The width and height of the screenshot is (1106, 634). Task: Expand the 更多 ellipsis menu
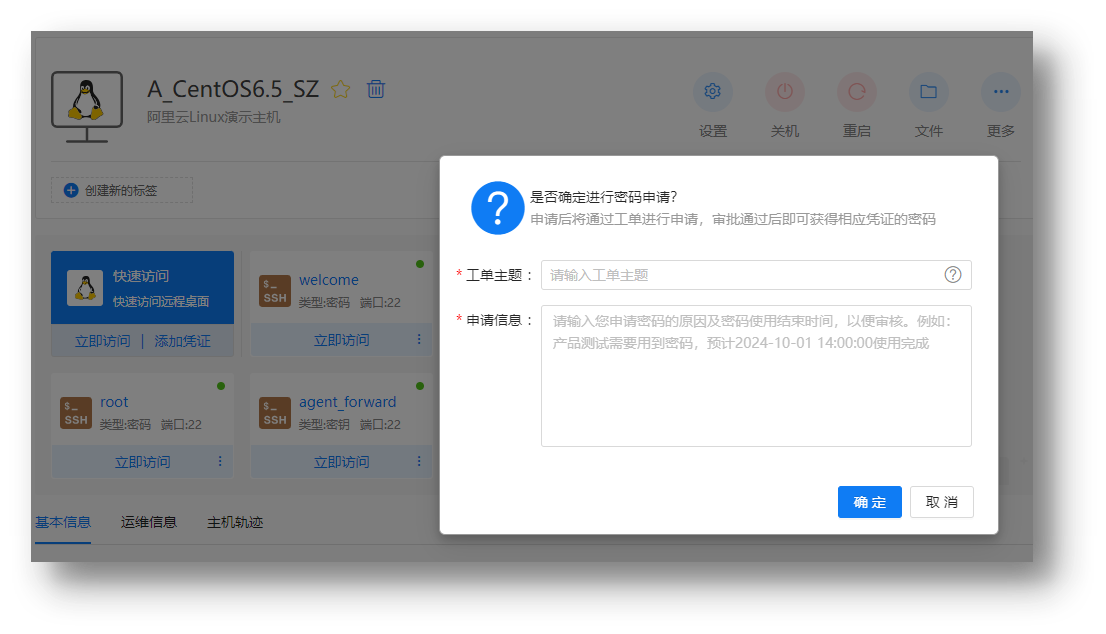click(1000, 92)
